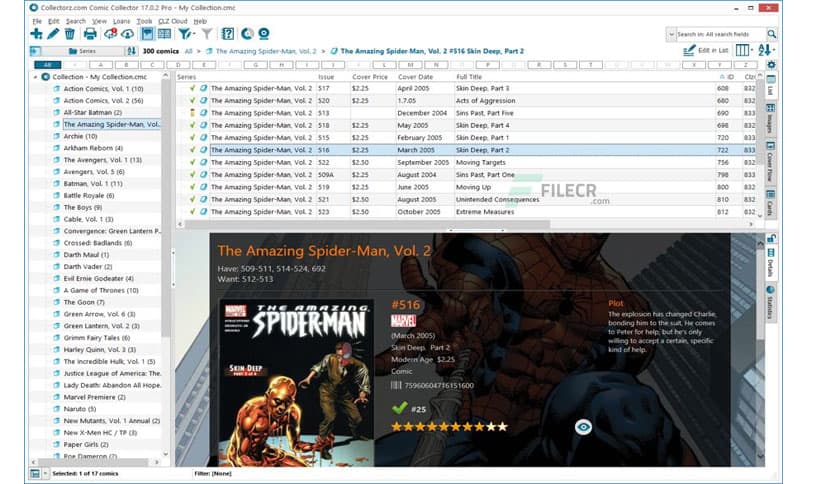Click the folder sort icon beside Series

pos(131,51)
